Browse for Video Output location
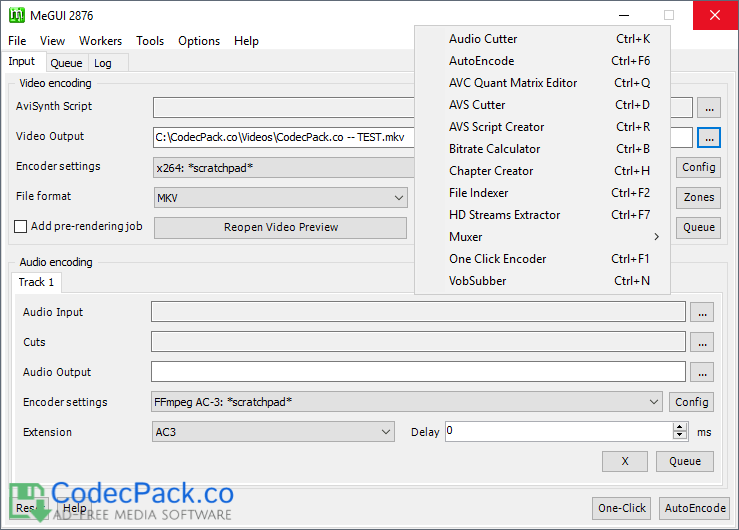739x530 pixels. 709,138
